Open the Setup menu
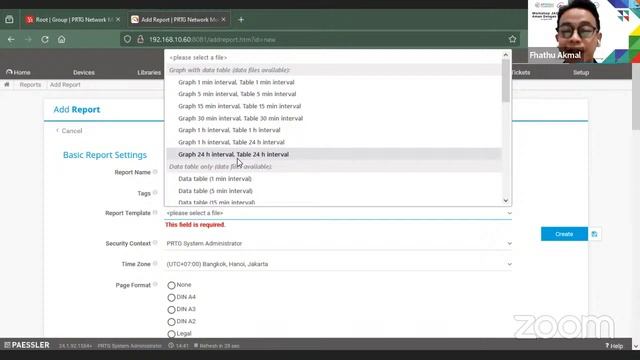This screenshot has width=640, height=360. (x=581, y=72)
